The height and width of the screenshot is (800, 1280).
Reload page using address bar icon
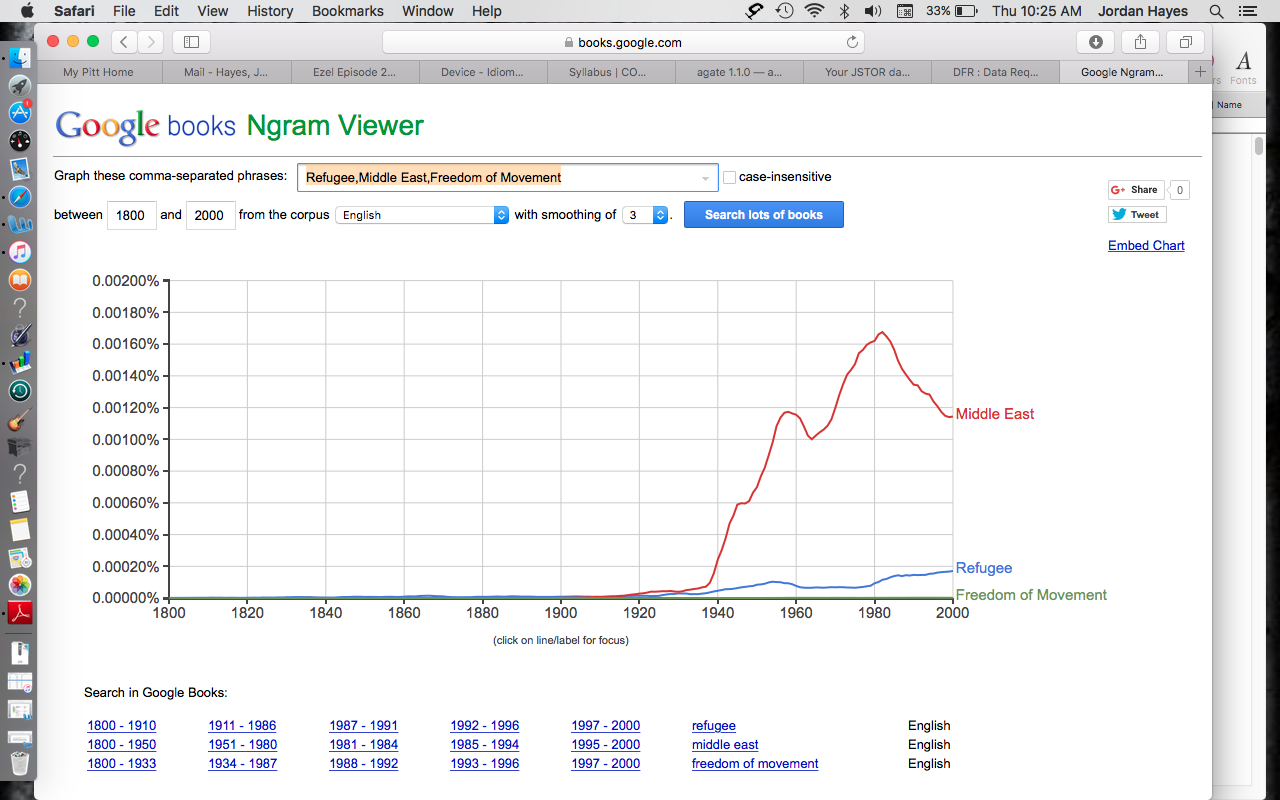[x=852, y=42]
